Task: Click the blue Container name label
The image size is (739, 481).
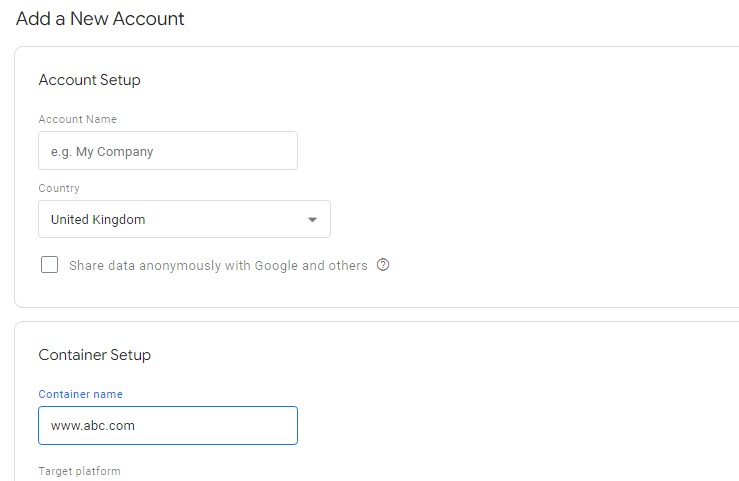Action: [81, 394]
